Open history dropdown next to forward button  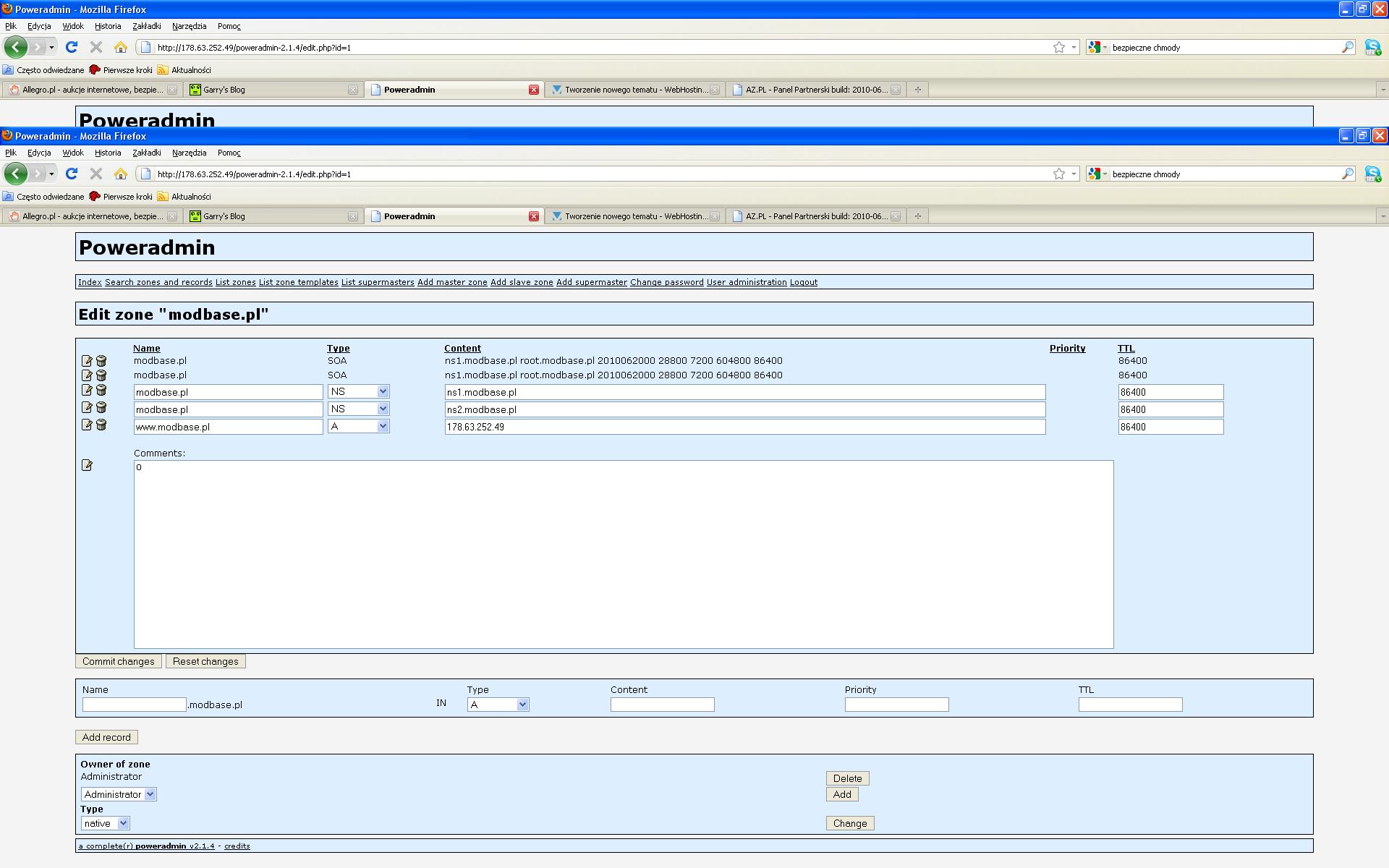pos(51,174)
